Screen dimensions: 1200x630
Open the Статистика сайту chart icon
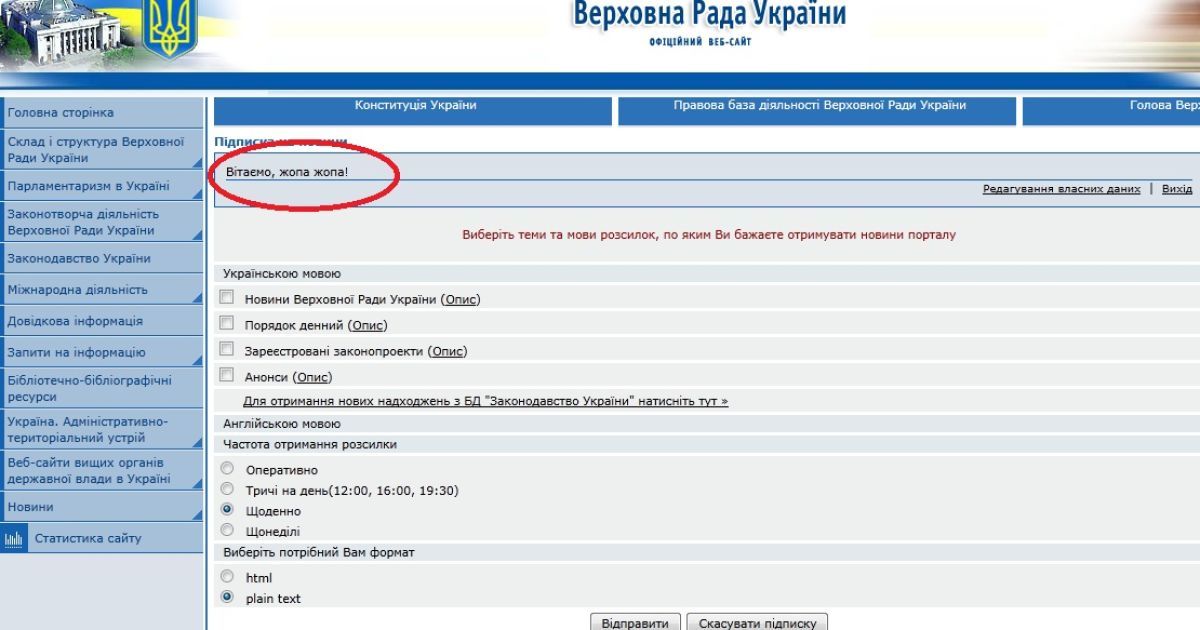click(14, 539)
